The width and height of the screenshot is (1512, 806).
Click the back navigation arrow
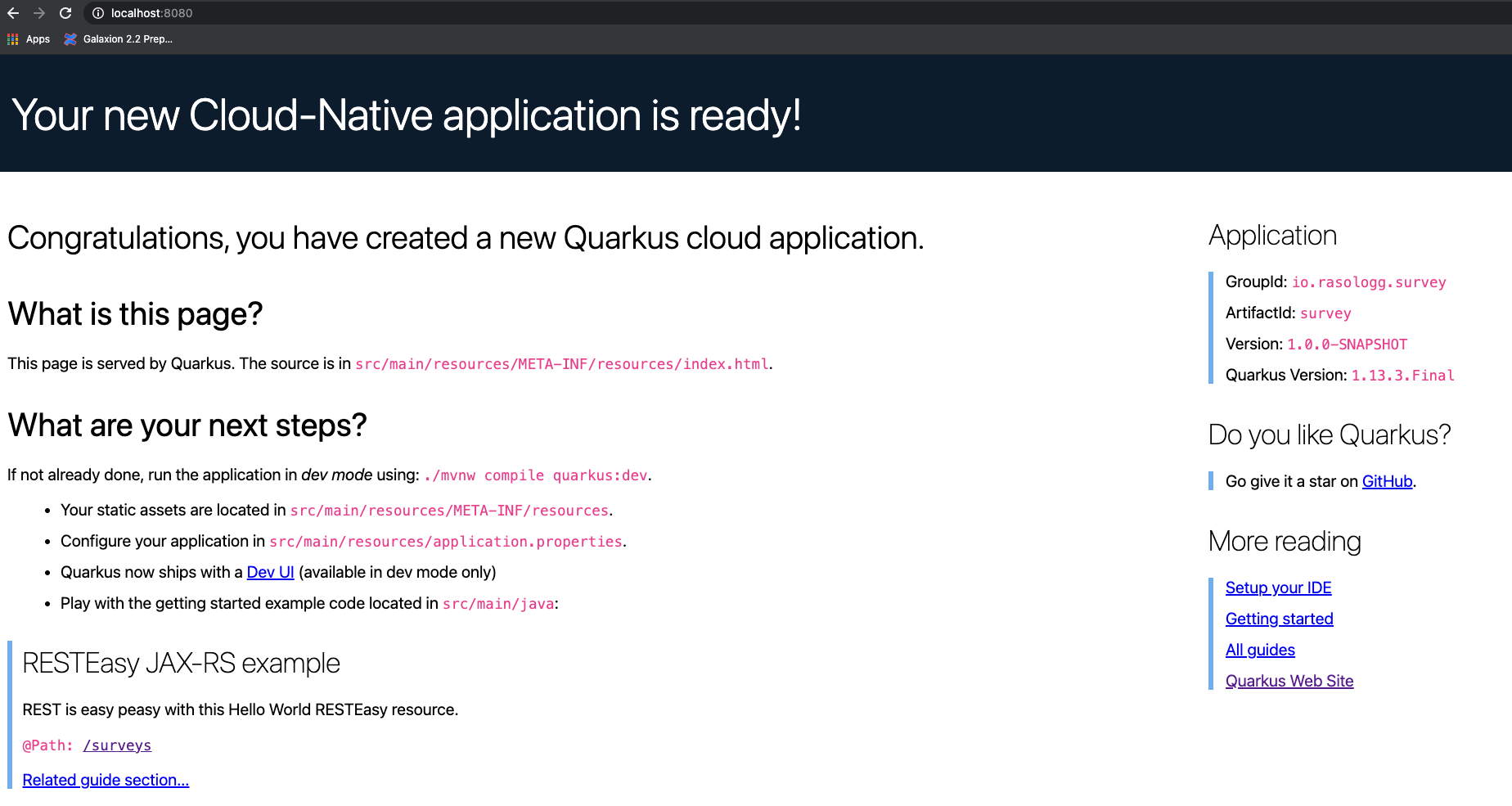pyautogui.click(x=15, y=13)
